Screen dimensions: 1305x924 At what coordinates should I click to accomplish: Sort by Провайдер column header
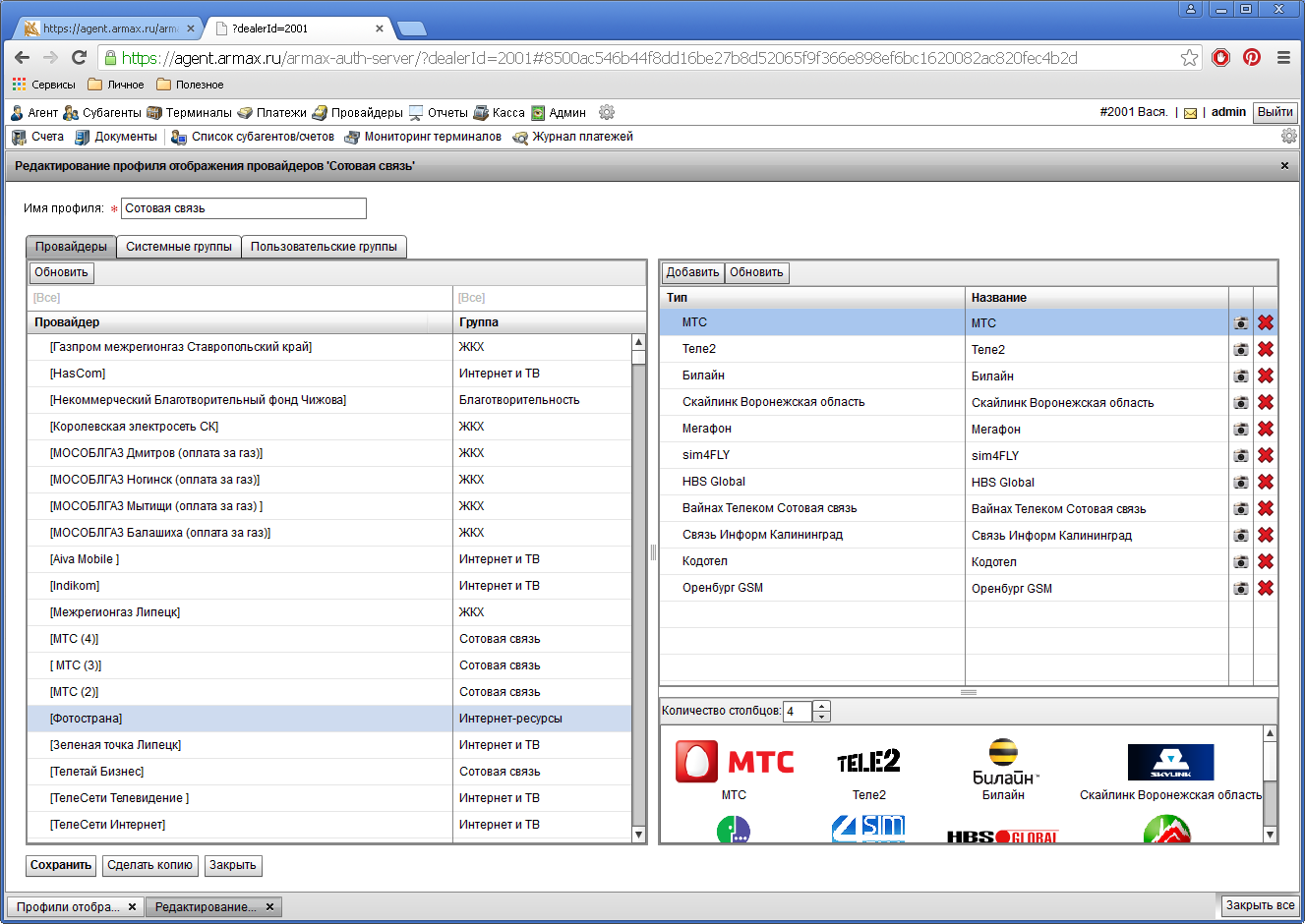pos(241,322)
